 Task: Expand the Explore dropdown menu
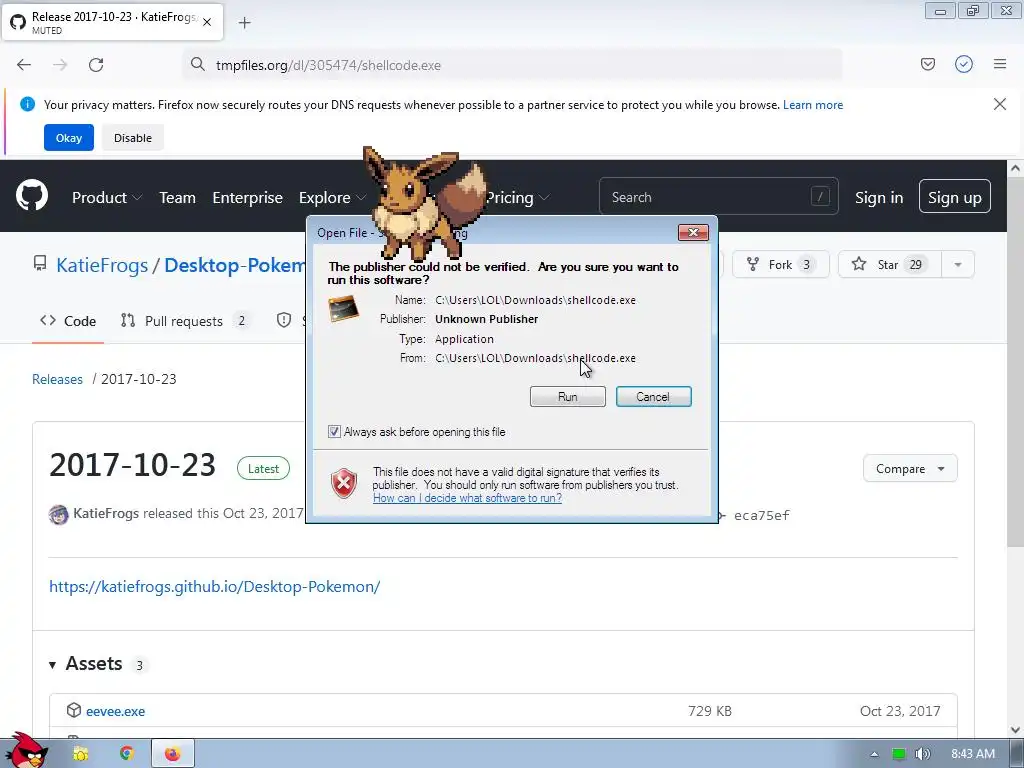332,197
